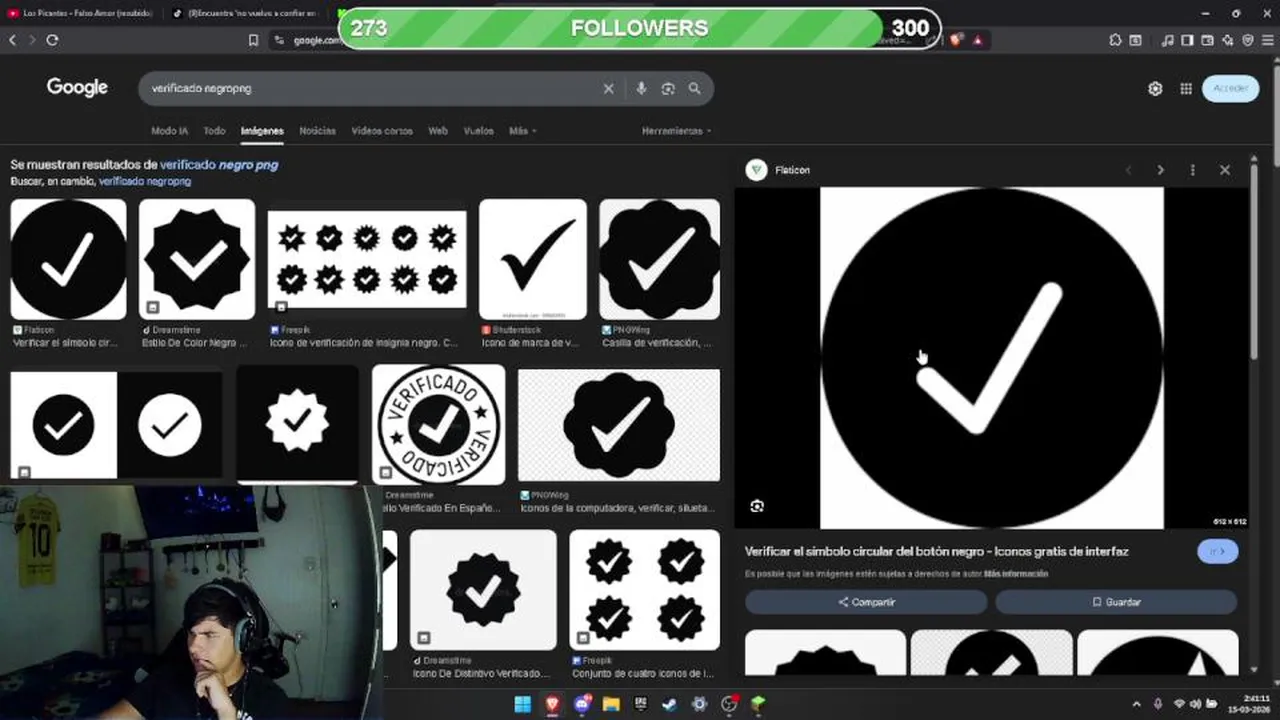Open Epic Games Launcher from taskbar

coord(641,704)
